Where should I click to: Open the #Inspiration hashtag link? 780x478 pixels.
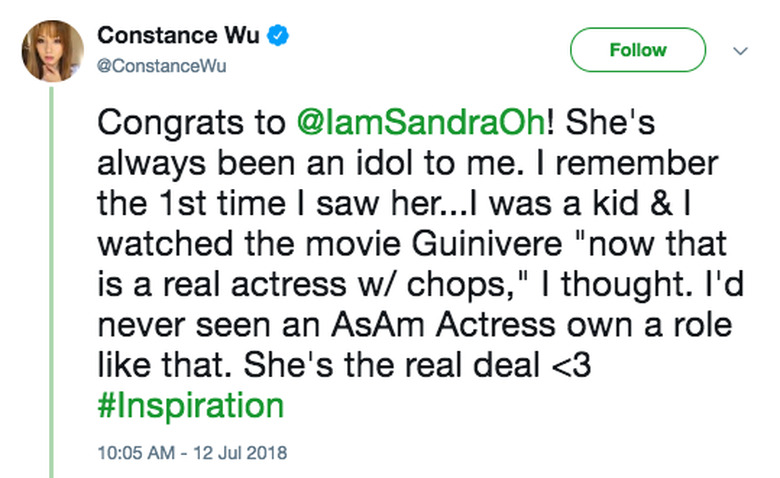(190, 407)
